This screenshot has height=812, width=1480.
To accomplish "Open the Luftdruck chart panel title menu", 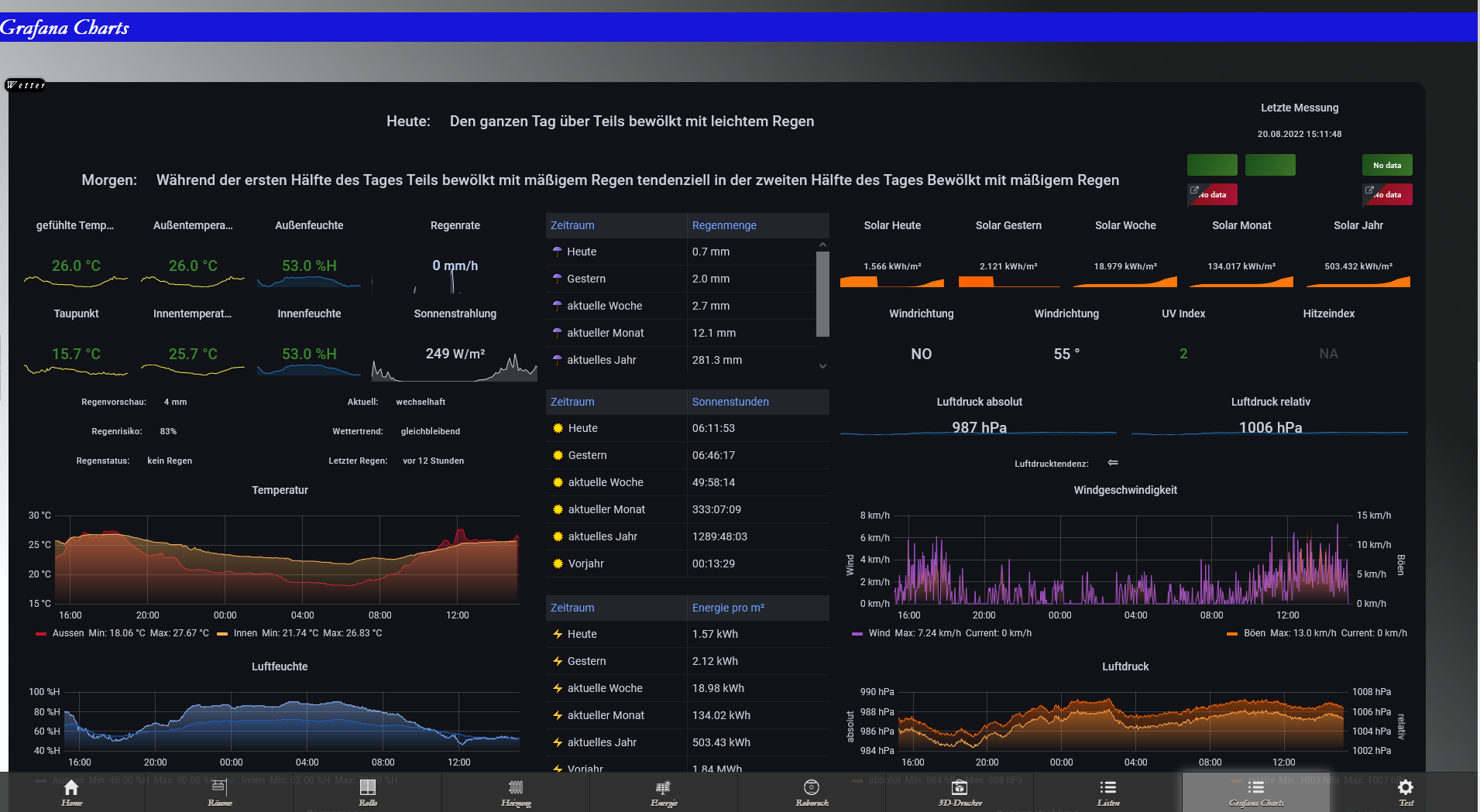I will 1125,666.
